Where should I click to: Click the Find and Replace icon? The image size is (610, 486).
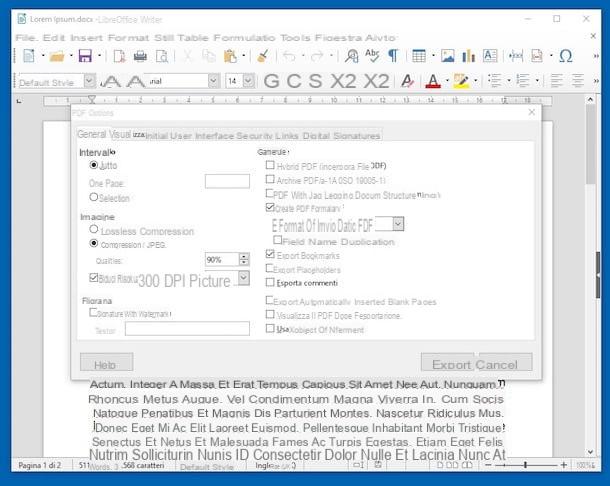click(352, 56)
